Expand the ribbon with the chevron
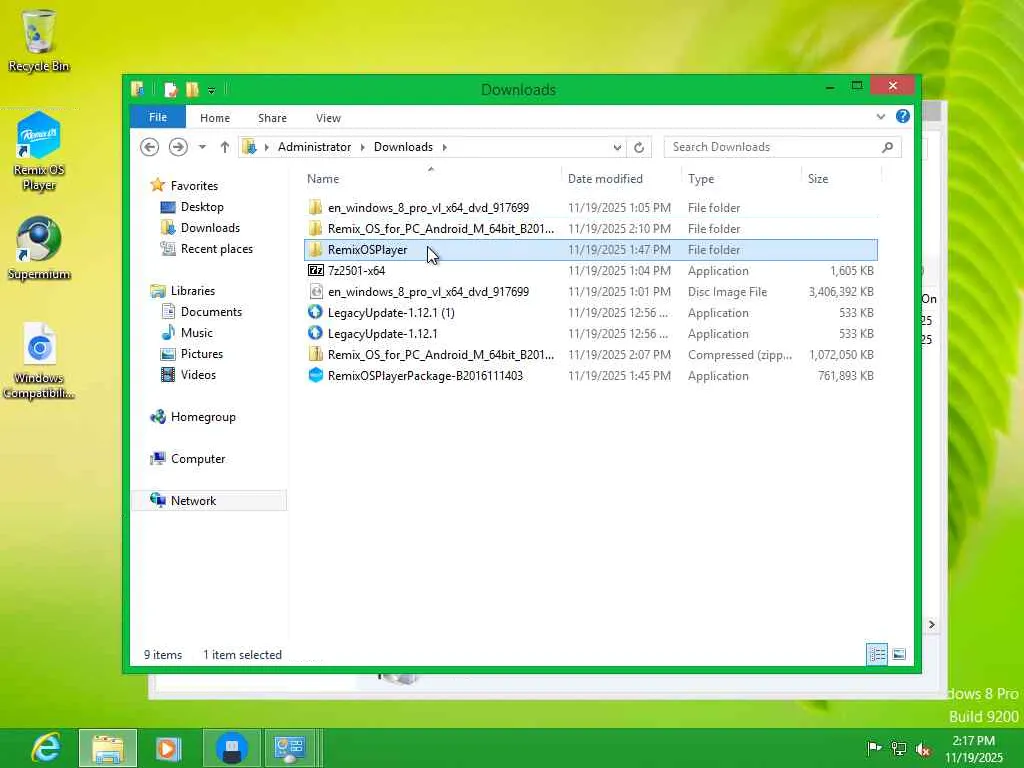The height and width of the screenshot is (768, 1024). click(880, 117)
